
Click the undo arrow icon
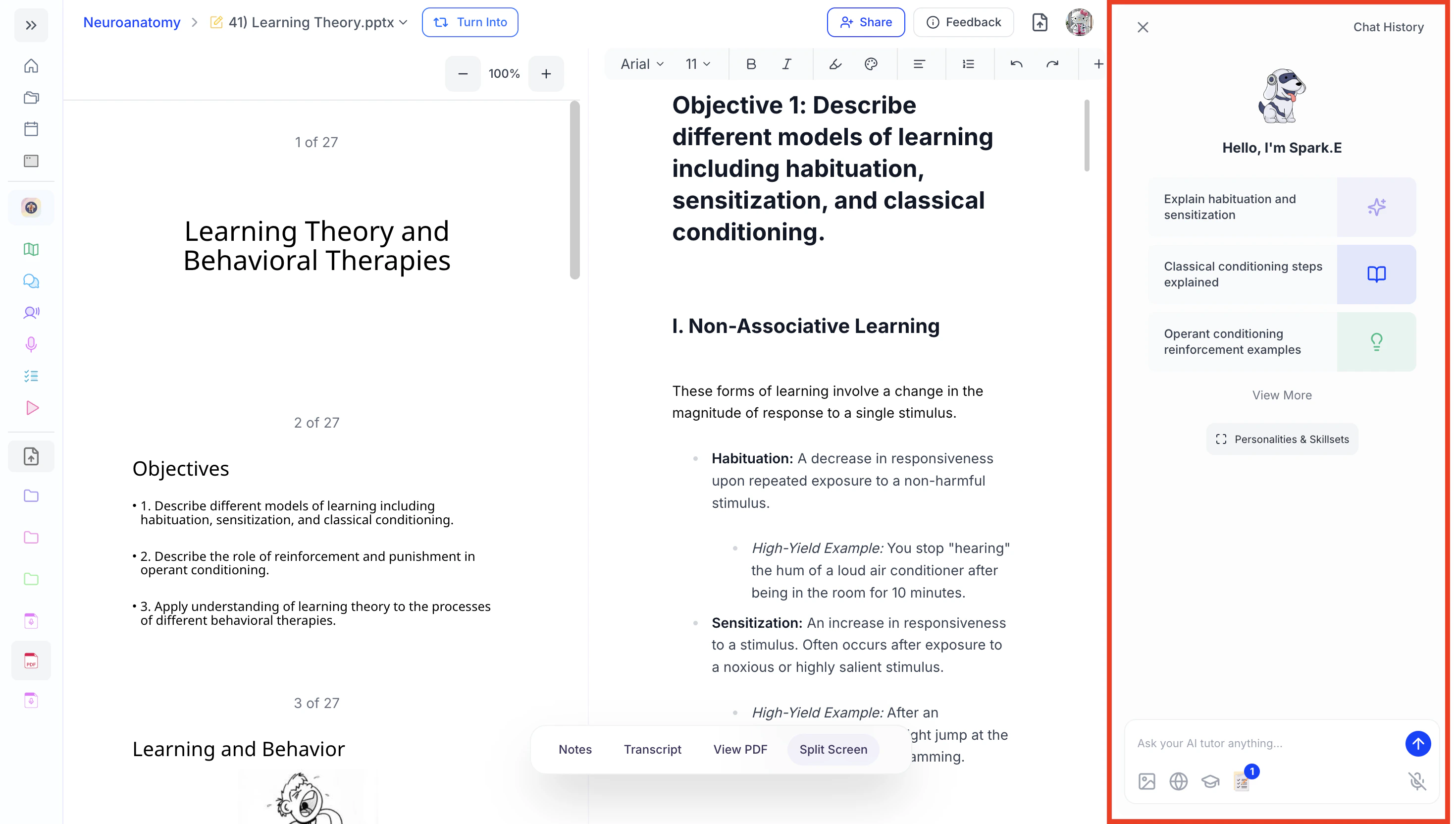coord(1016,64)
